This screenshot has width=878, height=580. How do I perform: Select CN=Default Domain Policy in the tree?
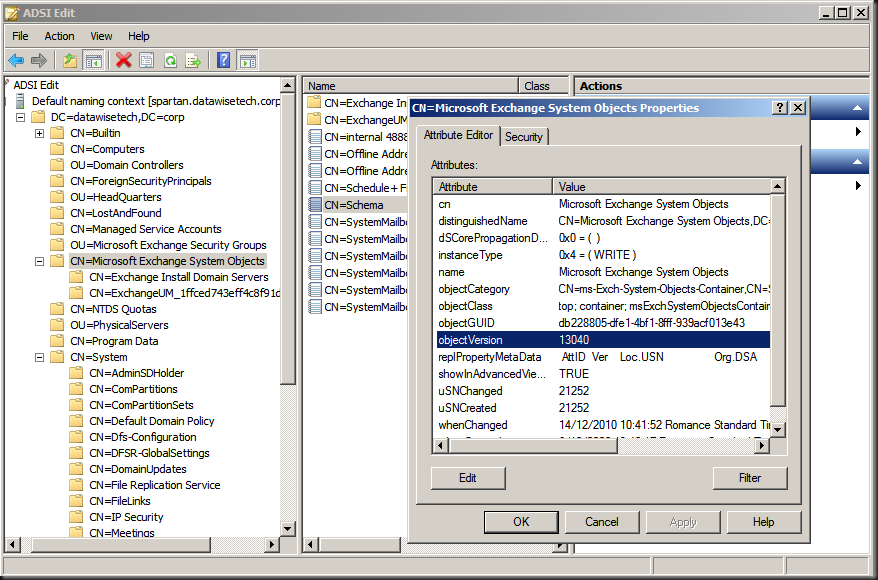151,421
